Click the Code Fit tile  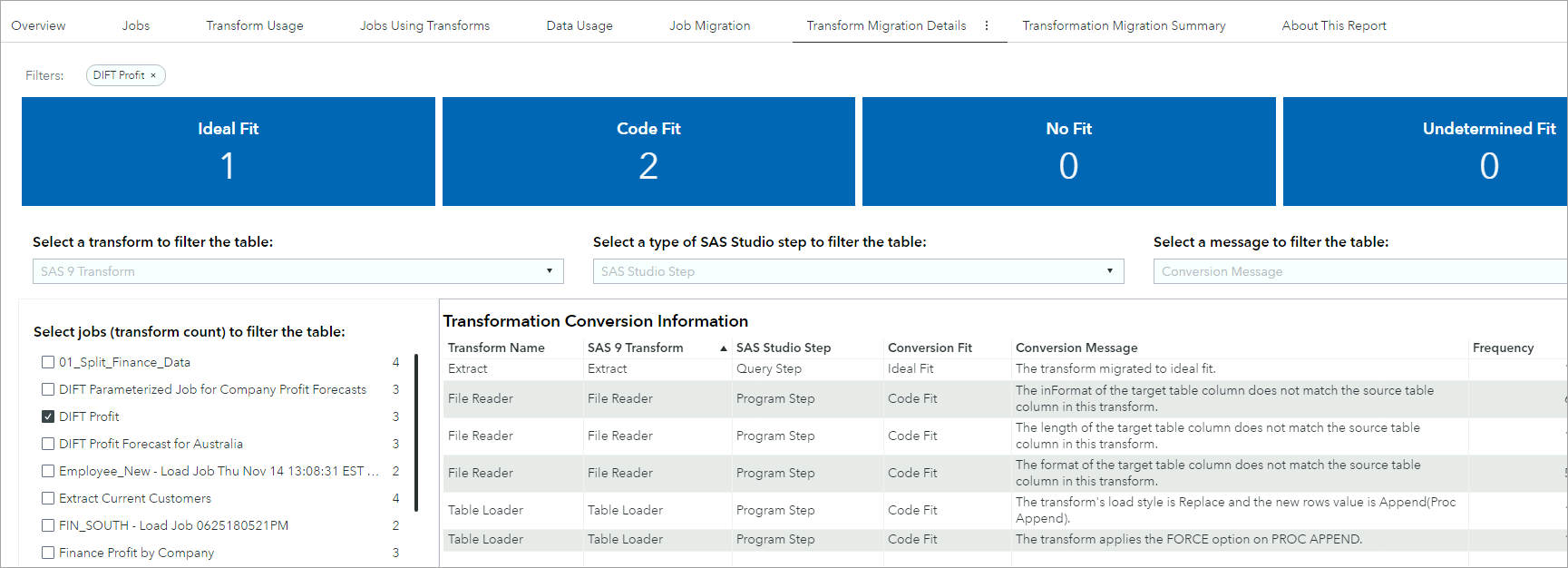point(648,152)
